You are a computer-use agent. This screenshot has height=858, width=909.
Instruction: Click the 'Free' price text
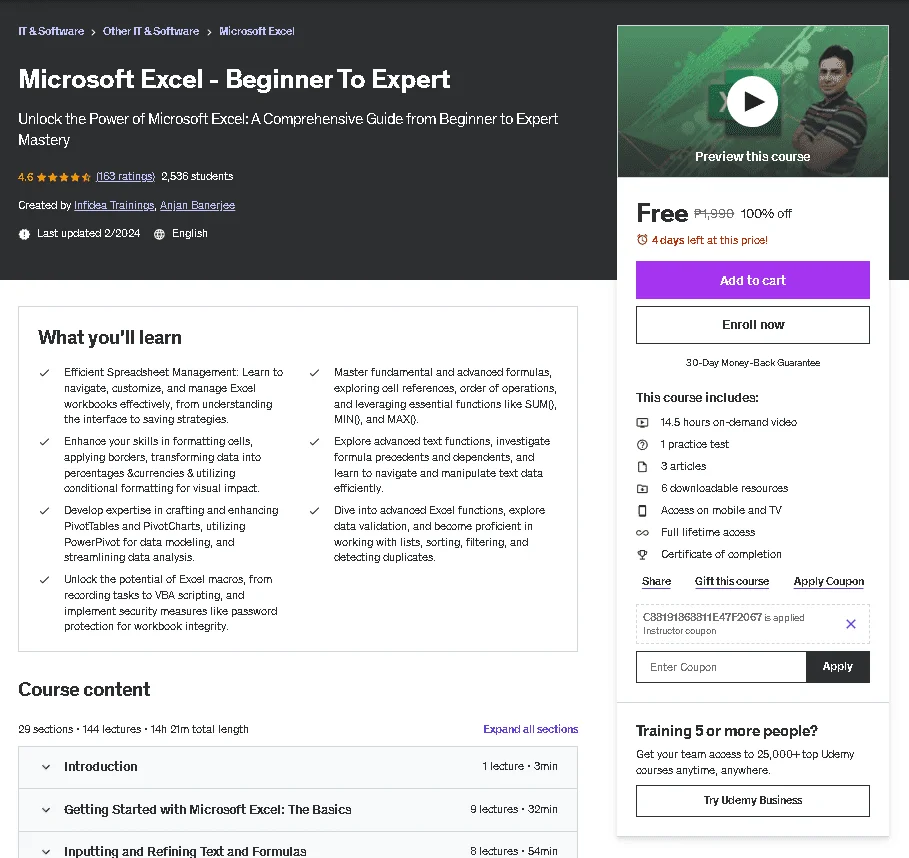coord(662,213)
